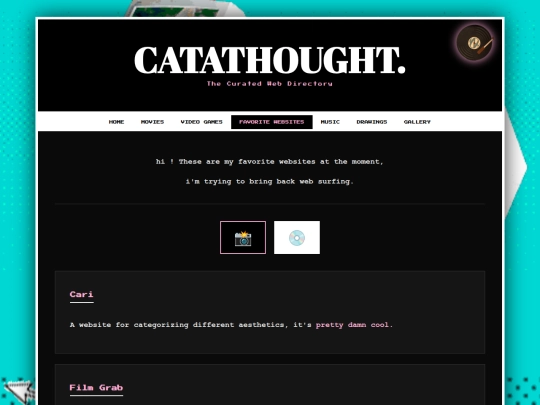This screenshot has width=540, height=405.
Task: Select the CD disc category button
Action: point(297,238)
